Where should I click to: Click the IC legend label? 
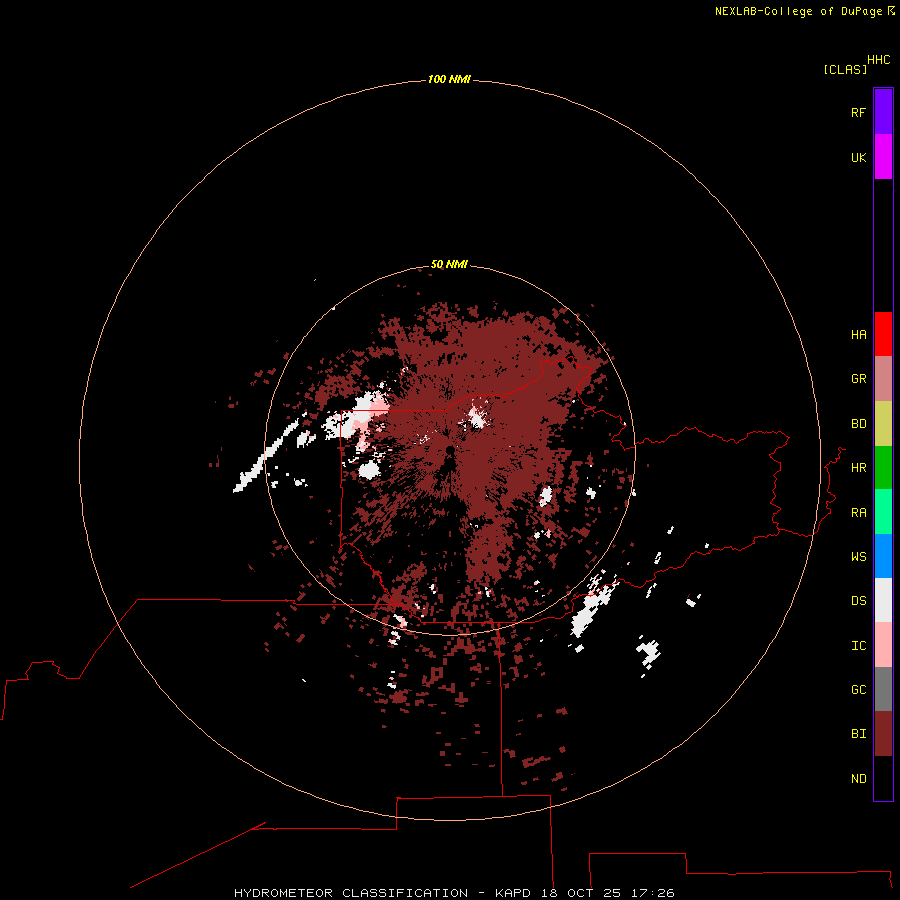coord(859,645)
